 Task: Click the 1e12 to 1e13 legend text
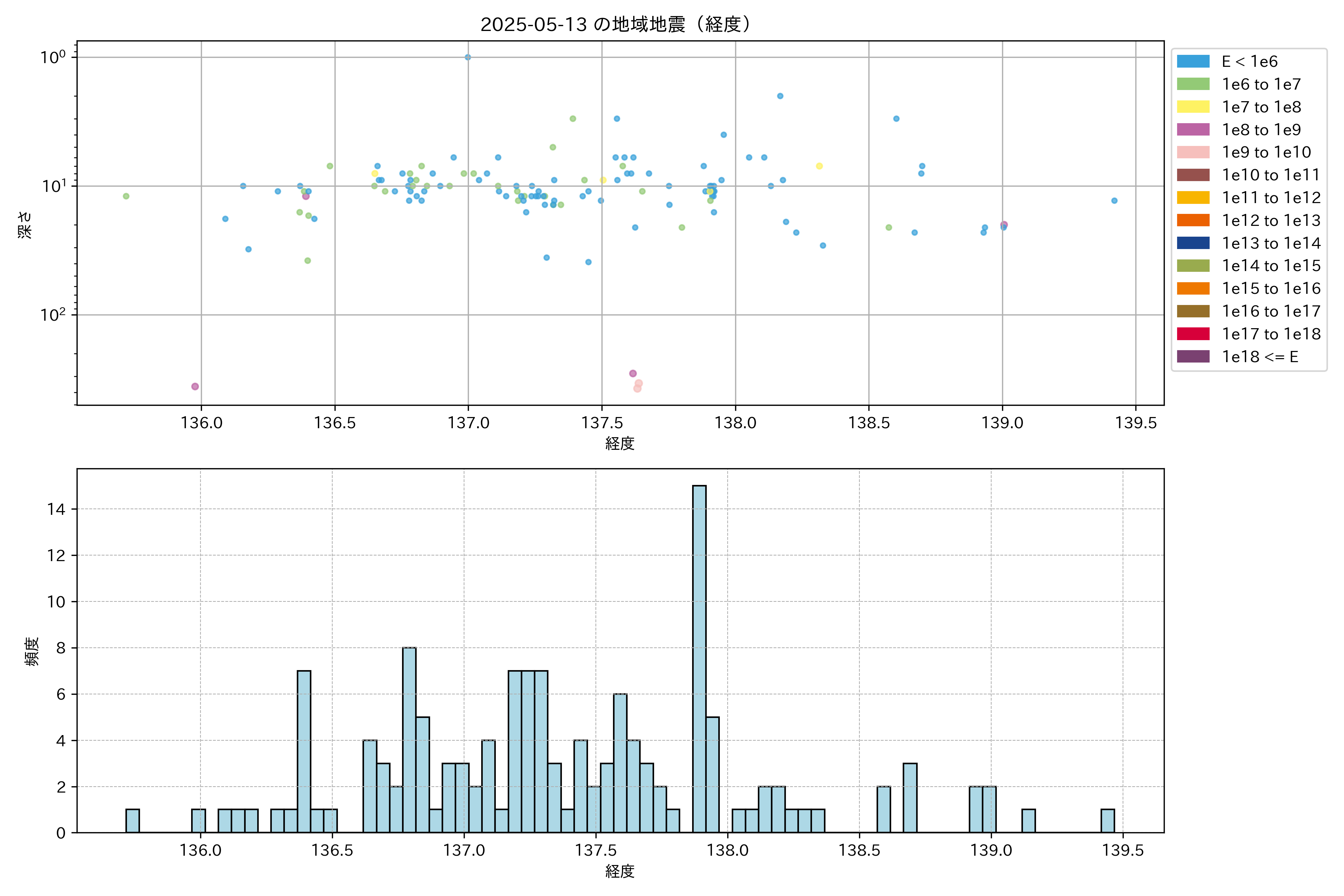(1271, 221)
